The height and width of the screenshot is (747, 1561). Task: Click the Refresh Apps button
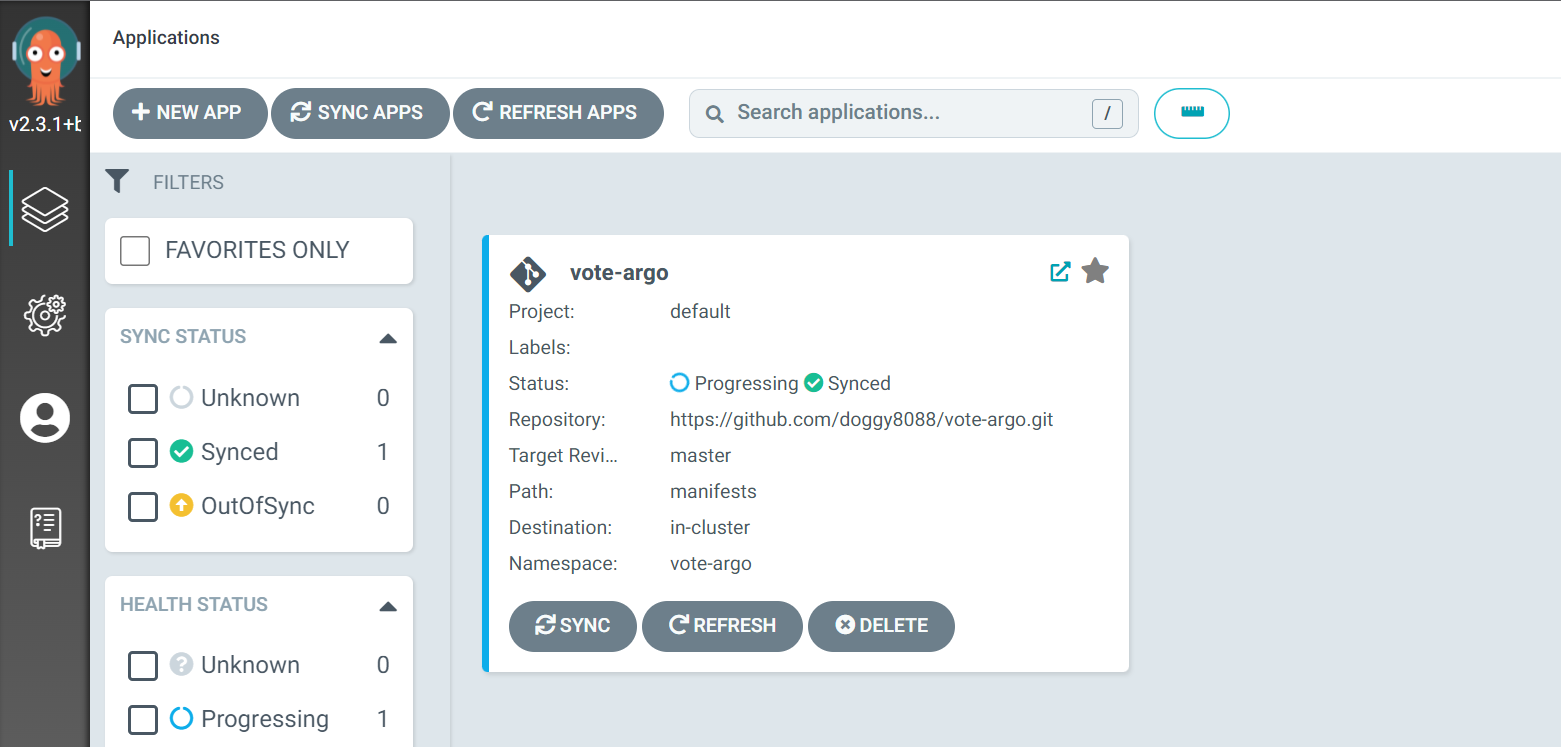(558, 113)
